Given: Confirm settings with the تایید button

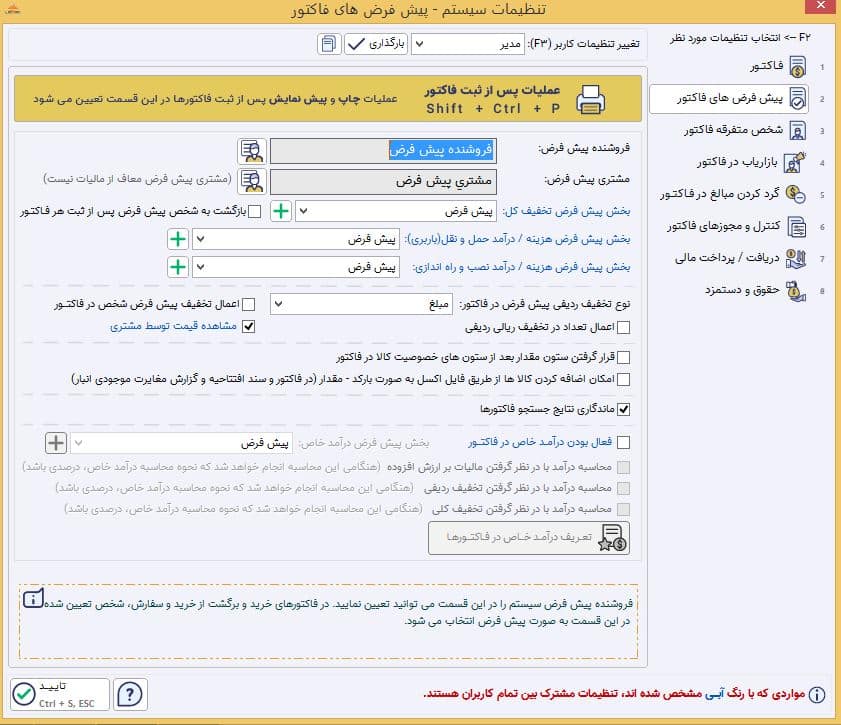Looking at the screenshot, I should (x=60, y=694).
